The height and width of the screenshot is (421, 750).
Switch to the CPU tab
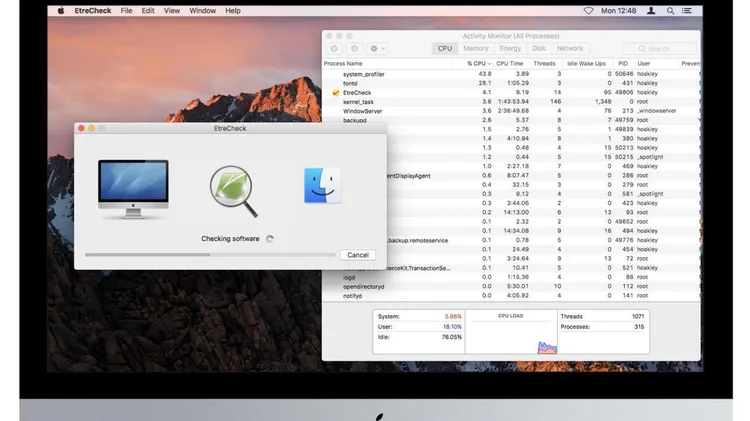pos(445,48)
